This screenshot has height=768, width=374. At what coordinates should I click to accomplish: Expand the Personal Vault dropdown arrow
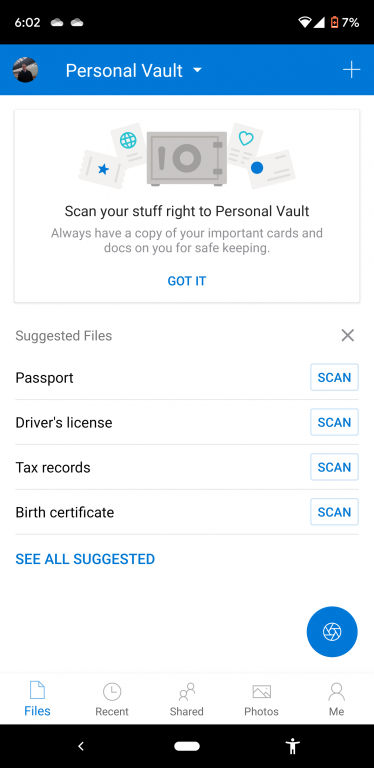[197, 70]
